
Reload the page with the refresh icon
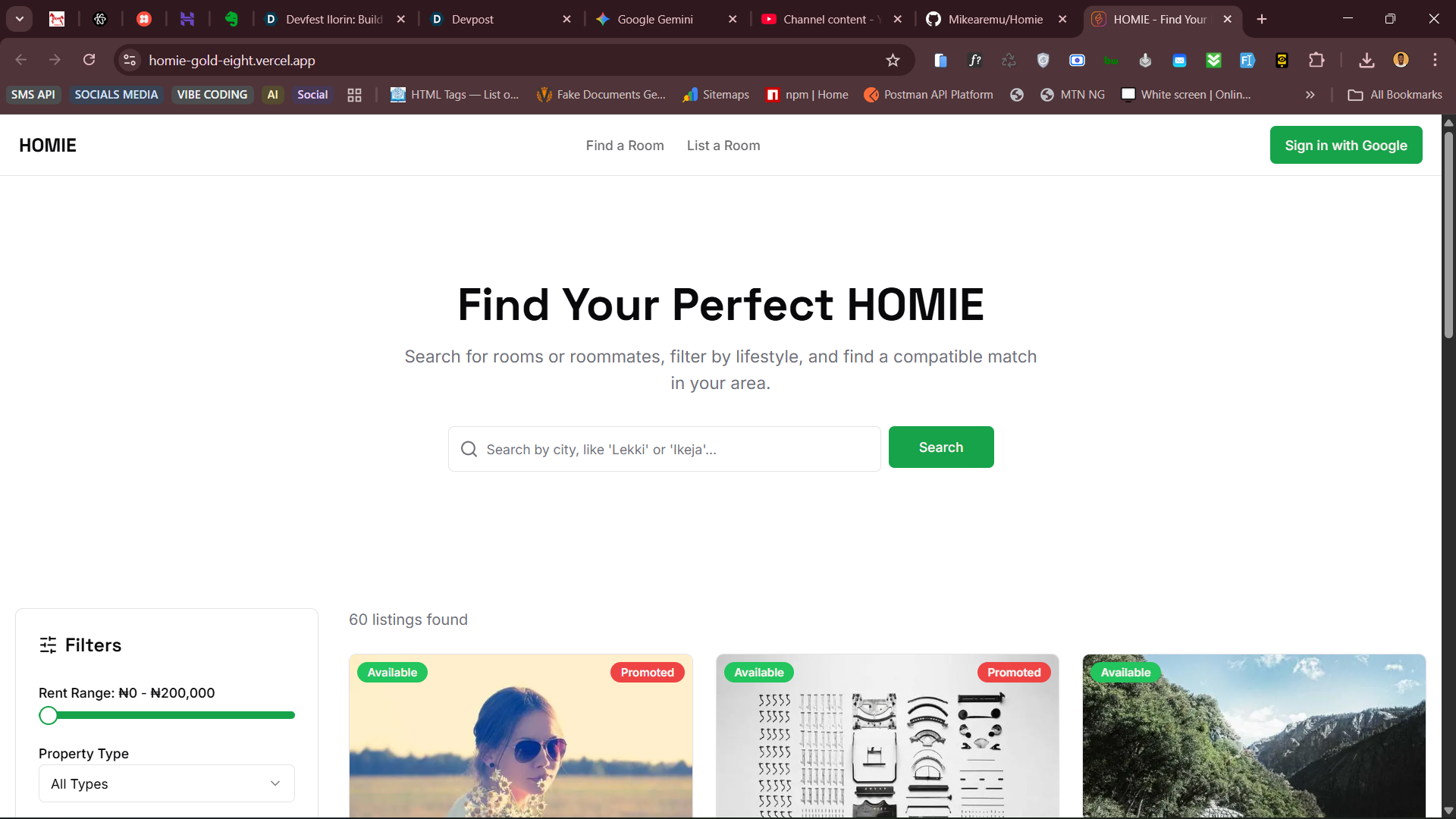tap(89, 60)
